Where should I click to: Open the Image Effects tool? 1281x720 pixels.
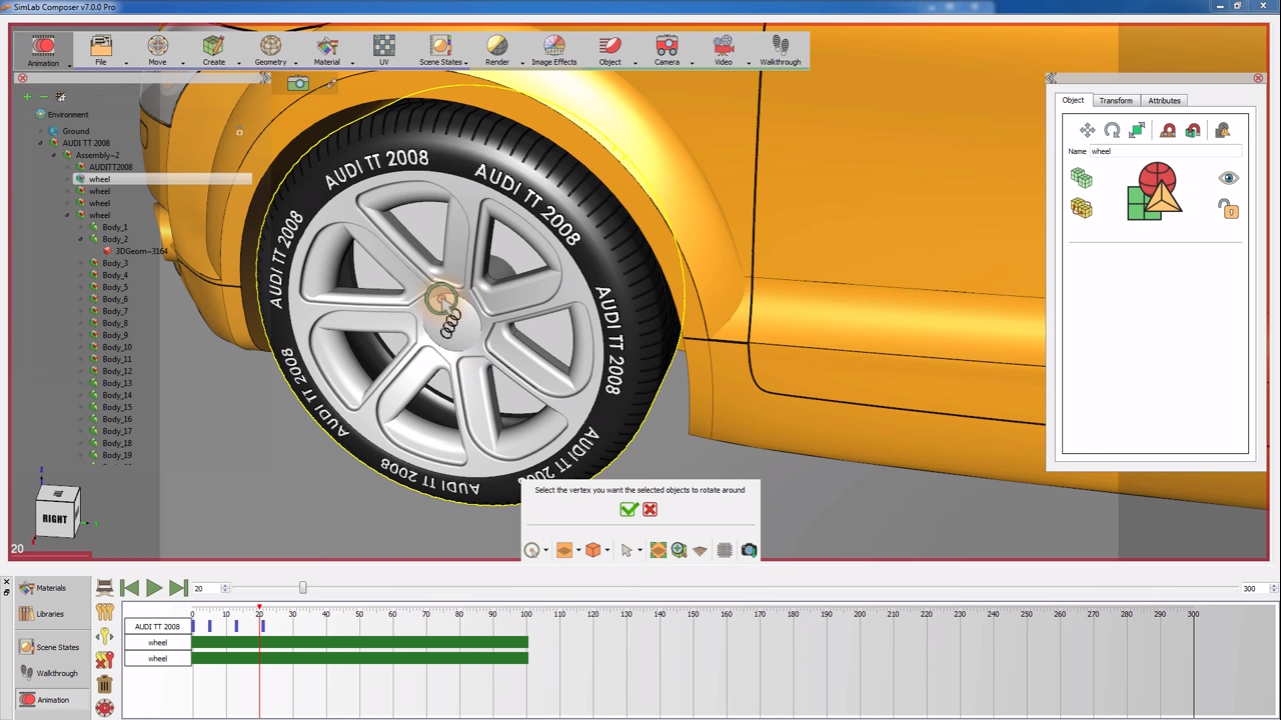[554, 50]
